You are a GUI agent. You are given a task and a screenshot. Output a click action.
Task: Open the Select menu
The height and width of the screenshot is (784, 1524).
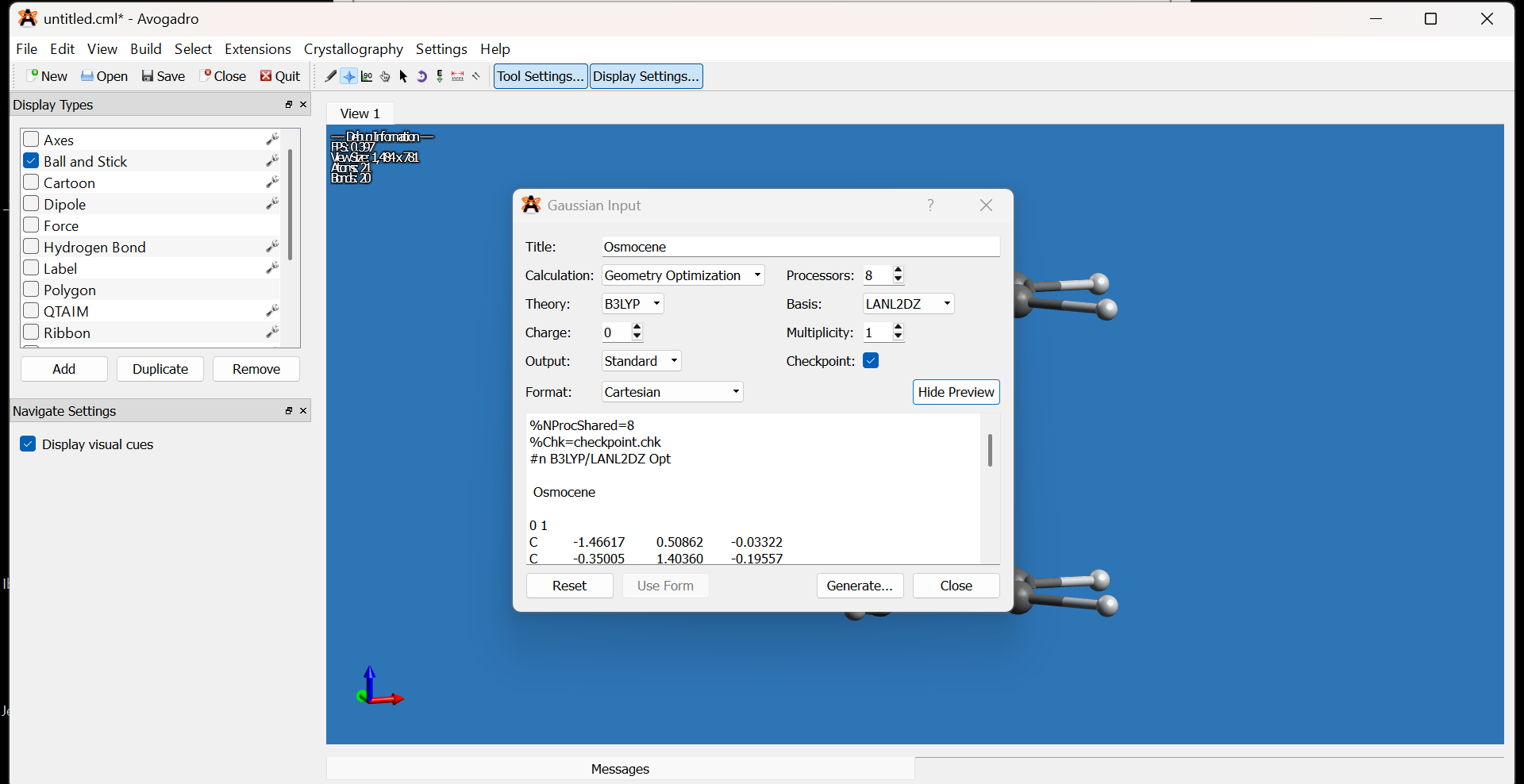(194, 49)
